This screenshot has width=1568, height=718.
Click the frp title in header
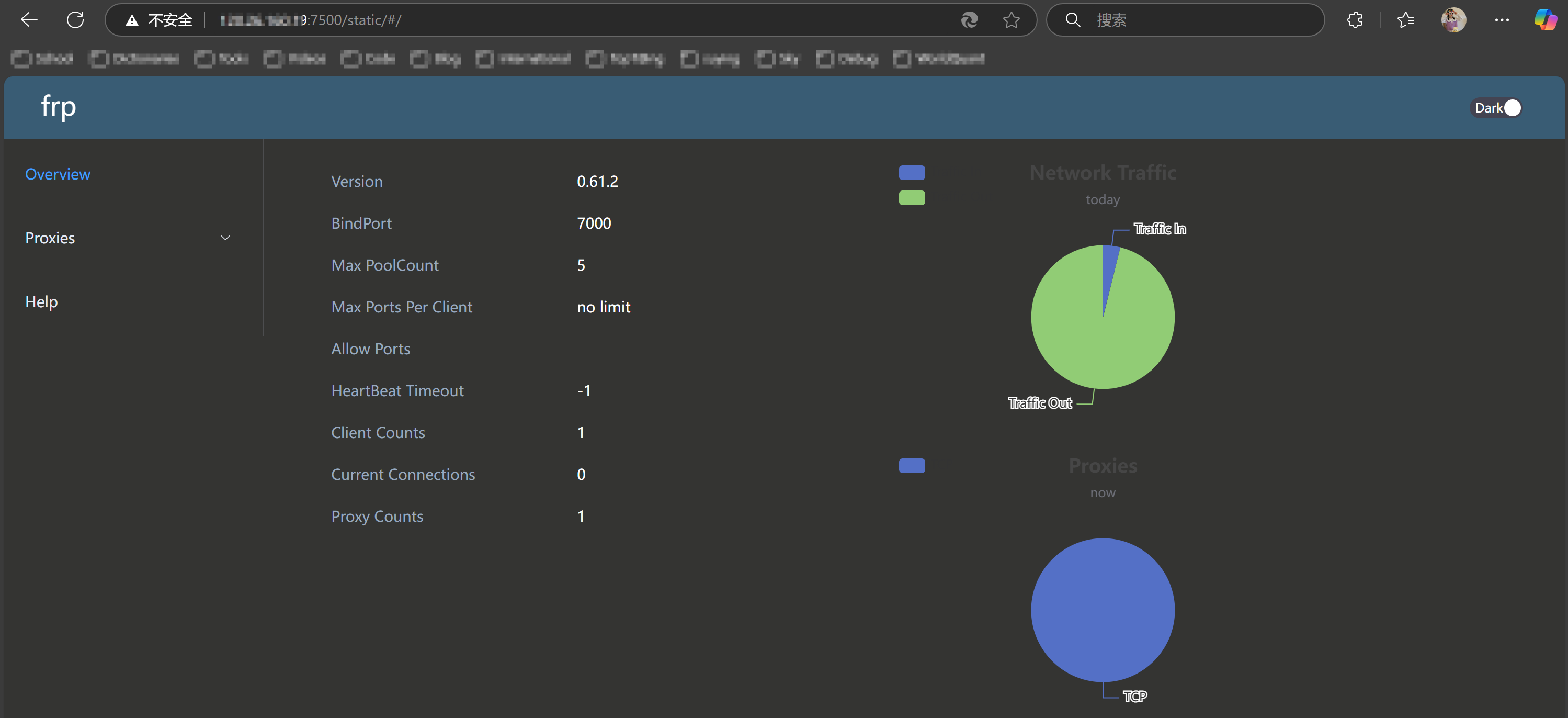point(59,107)
